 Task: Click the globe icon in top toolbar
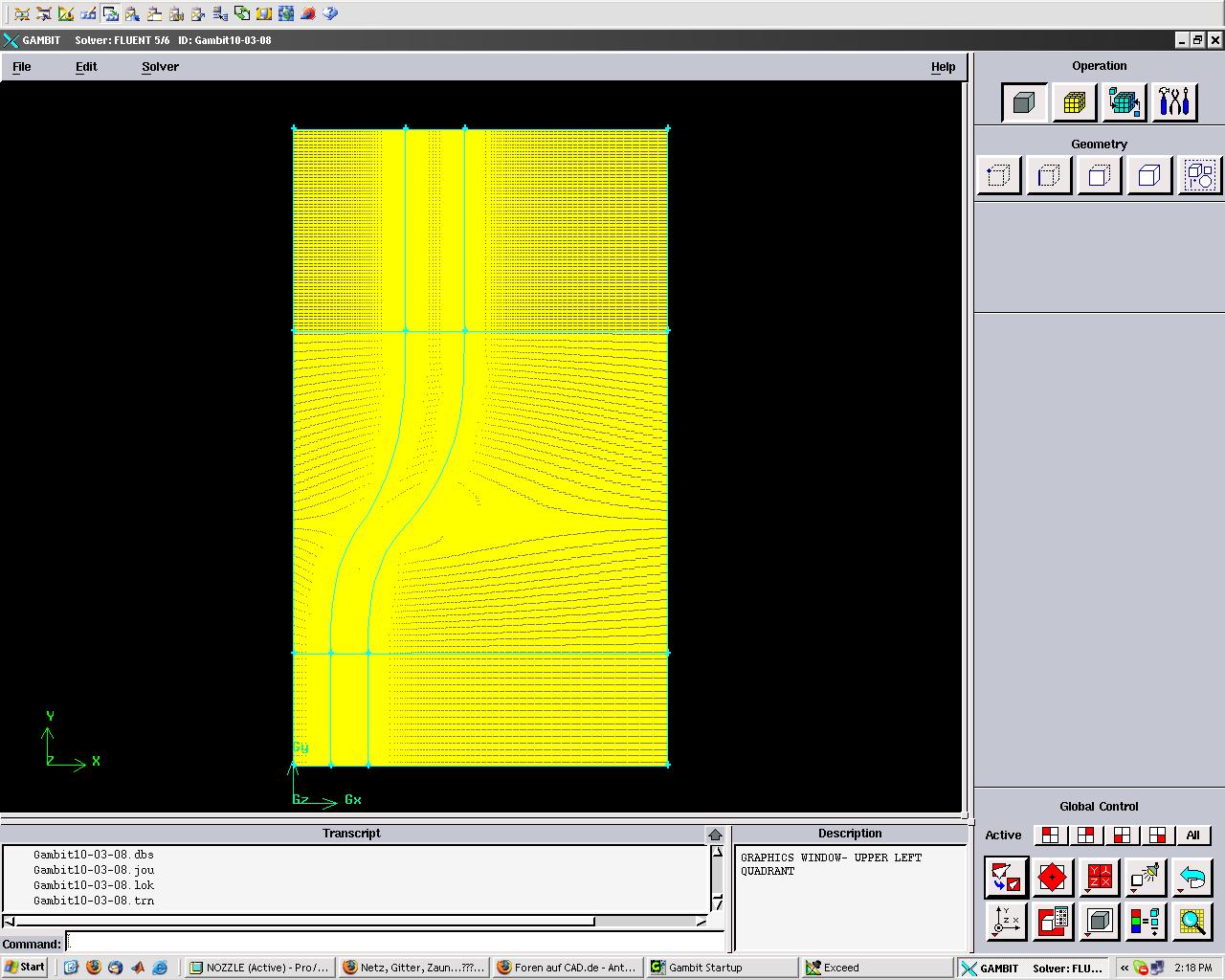(286, 13)
